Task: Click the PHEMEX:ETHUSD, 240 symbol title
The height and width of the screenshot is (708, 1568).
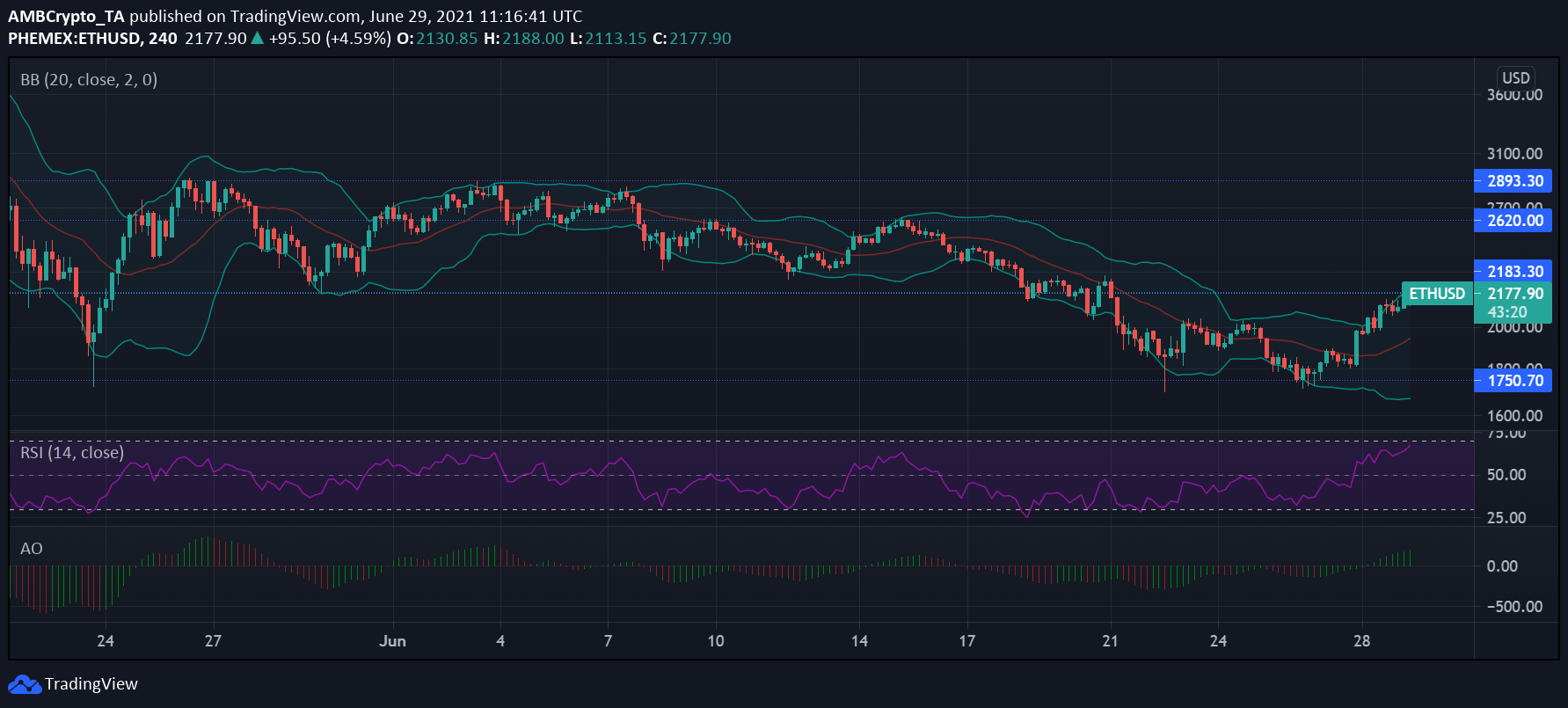Action: (x=92, y=39)
